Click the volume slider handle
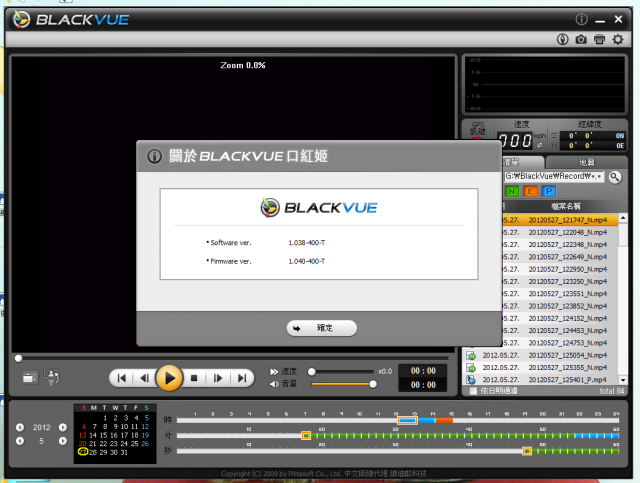 373,384
